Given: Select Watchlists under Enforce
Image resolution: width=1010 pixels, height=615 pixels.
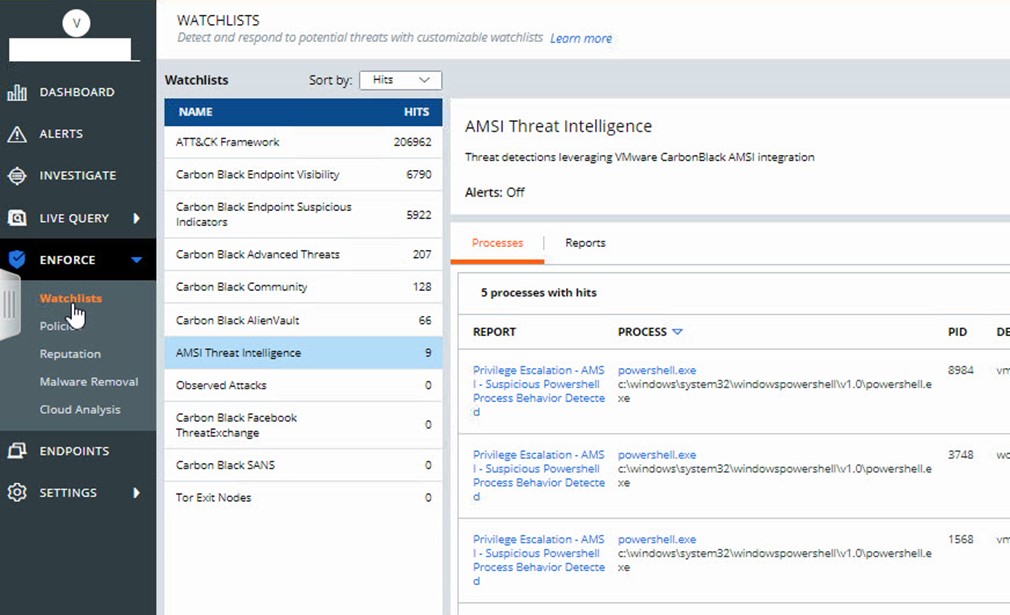Looking at the screenshot, I should pyautogui.click(x=71, y=298).
